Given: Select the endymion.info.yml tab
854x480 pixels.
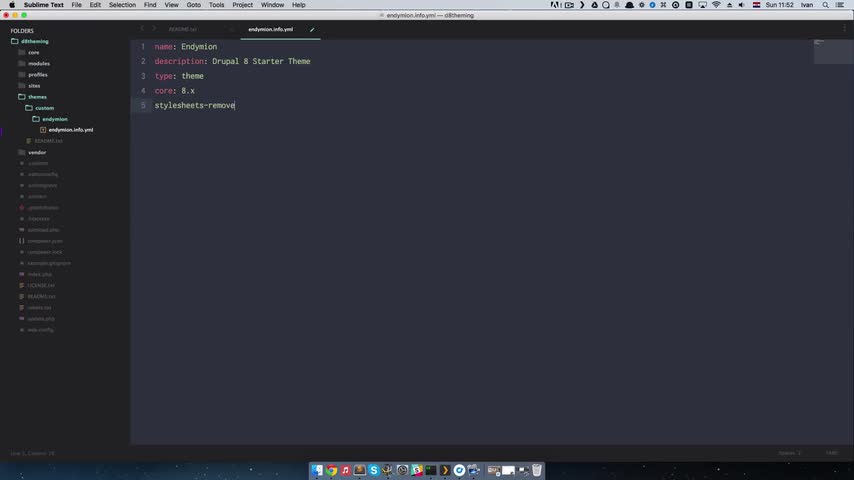Looking at the screenshot, I should (x=271, y=29).
